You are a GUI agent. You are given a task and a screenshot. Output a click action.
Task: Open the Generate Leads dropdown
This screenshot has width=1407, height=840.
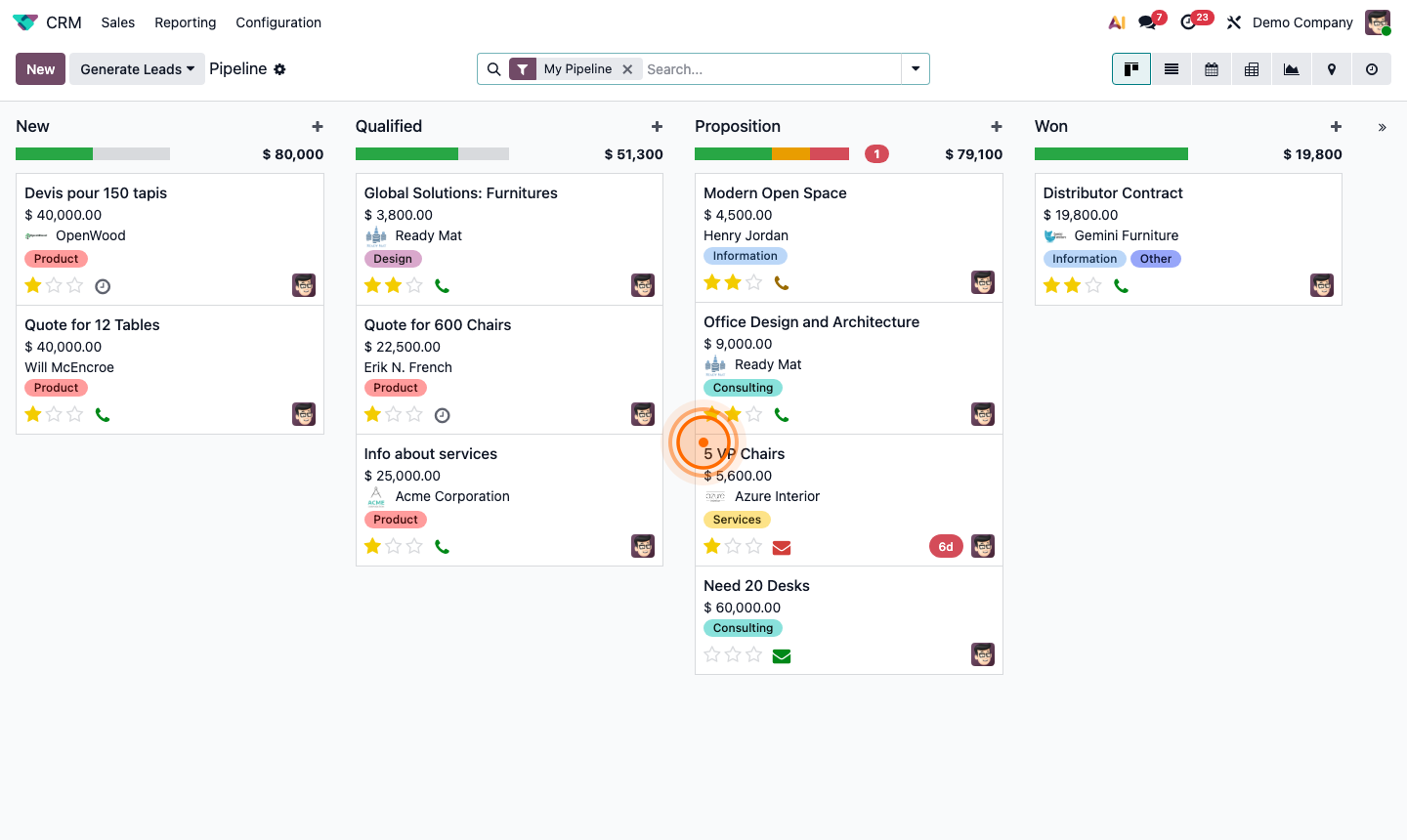coord(137,68)
